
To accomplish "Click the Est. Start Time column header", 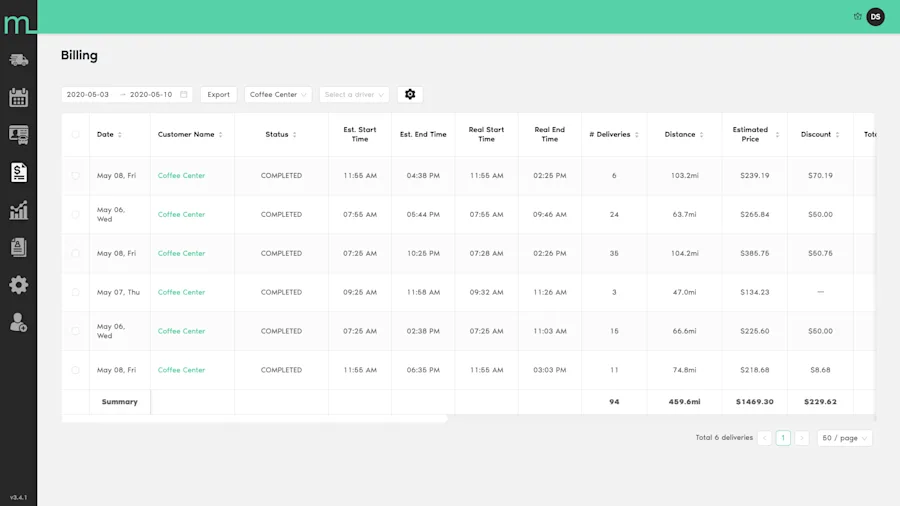I will (360, 134).
